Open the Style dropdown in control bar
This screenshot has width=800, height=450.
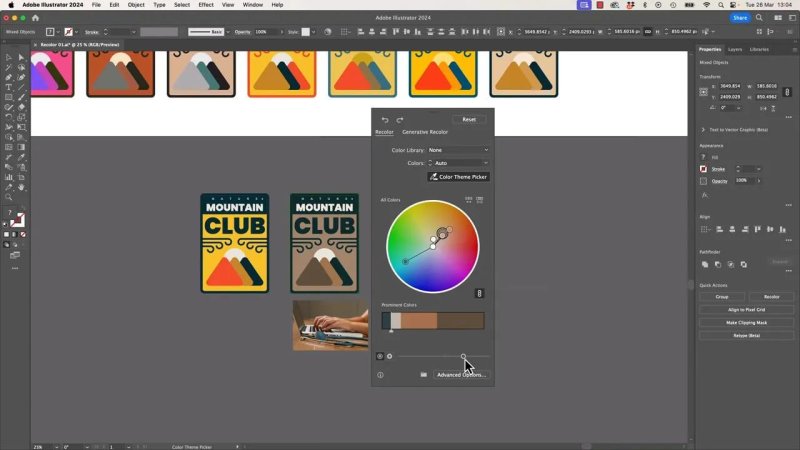pos(313,32)
